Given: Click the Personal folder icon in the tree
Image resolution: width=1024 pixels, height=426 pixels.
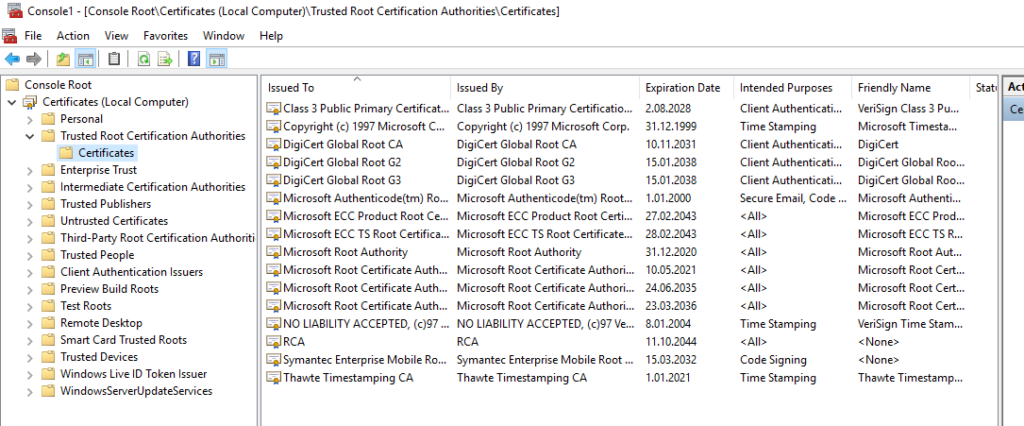Looking at the screenshot, I should (x=48, y=119).
